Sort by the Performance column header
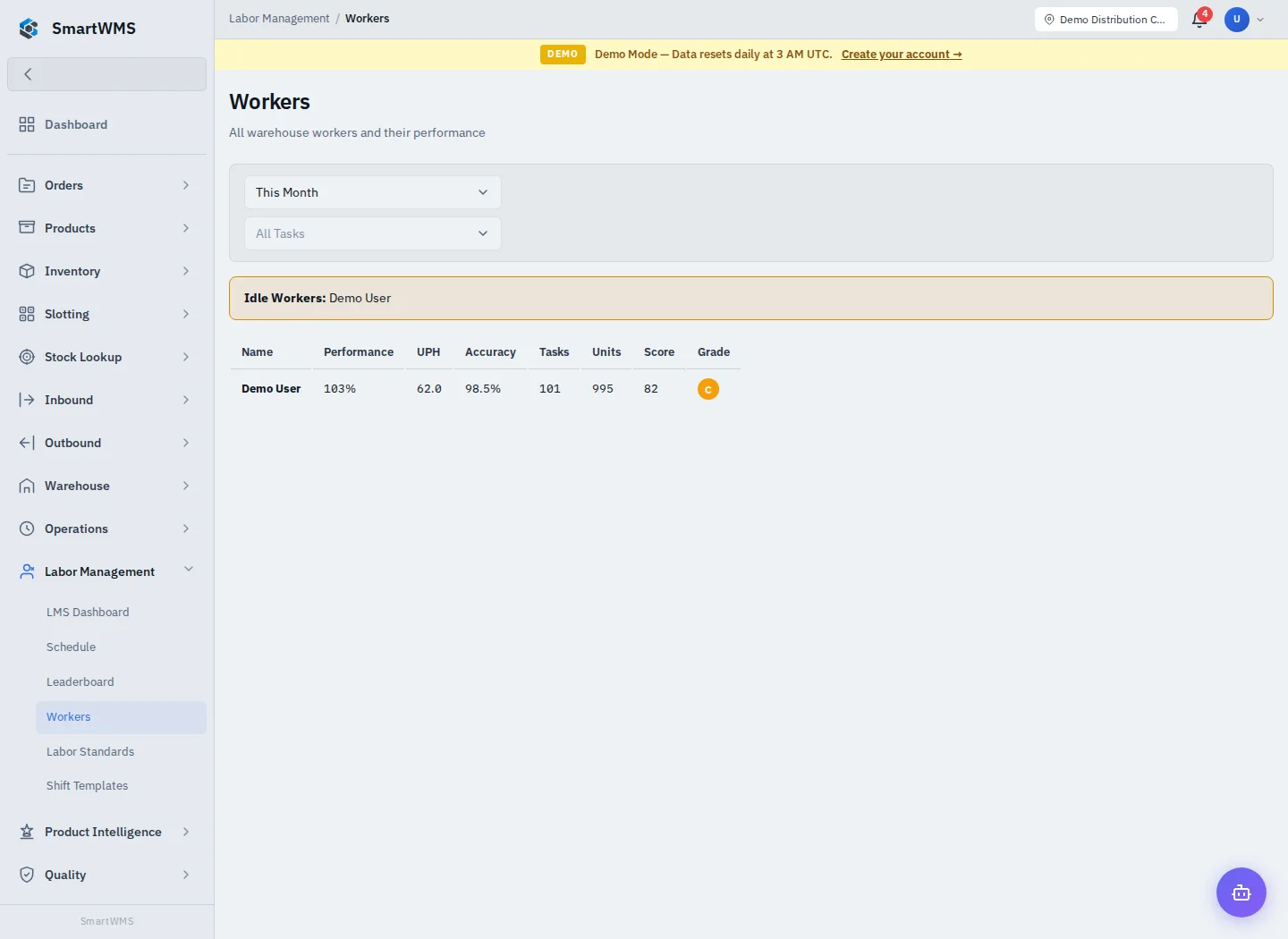1288x939 pixels. 359,352
